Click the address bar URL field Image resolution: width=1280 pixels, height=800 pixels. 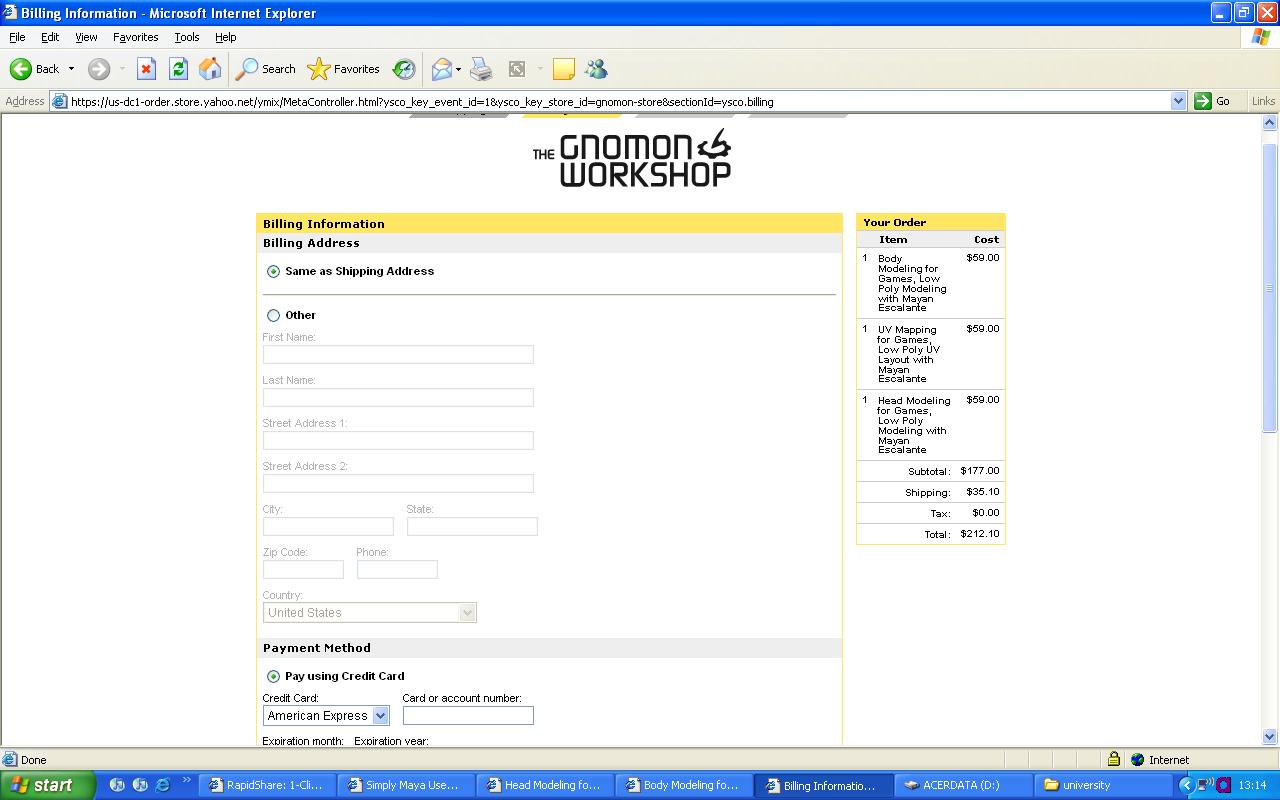pyautogui.click(x=610, y=101)
